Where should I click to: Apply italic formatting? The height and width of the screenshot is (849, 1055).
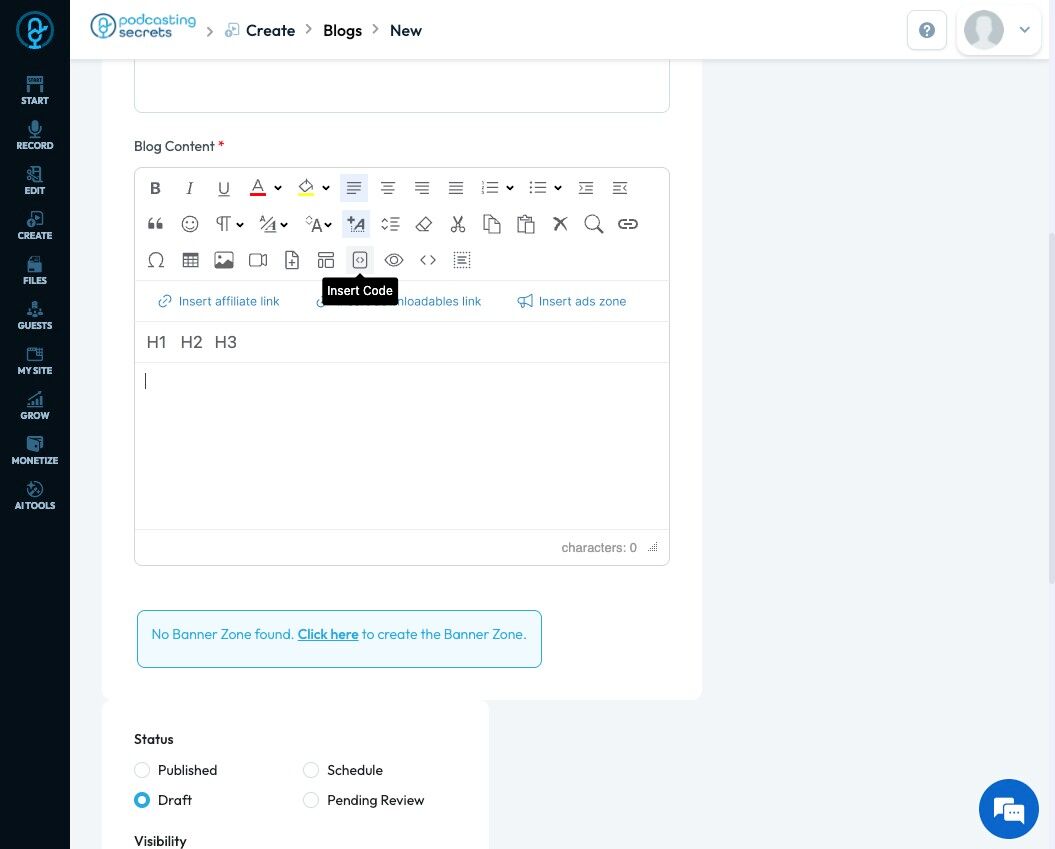[190, 188]
